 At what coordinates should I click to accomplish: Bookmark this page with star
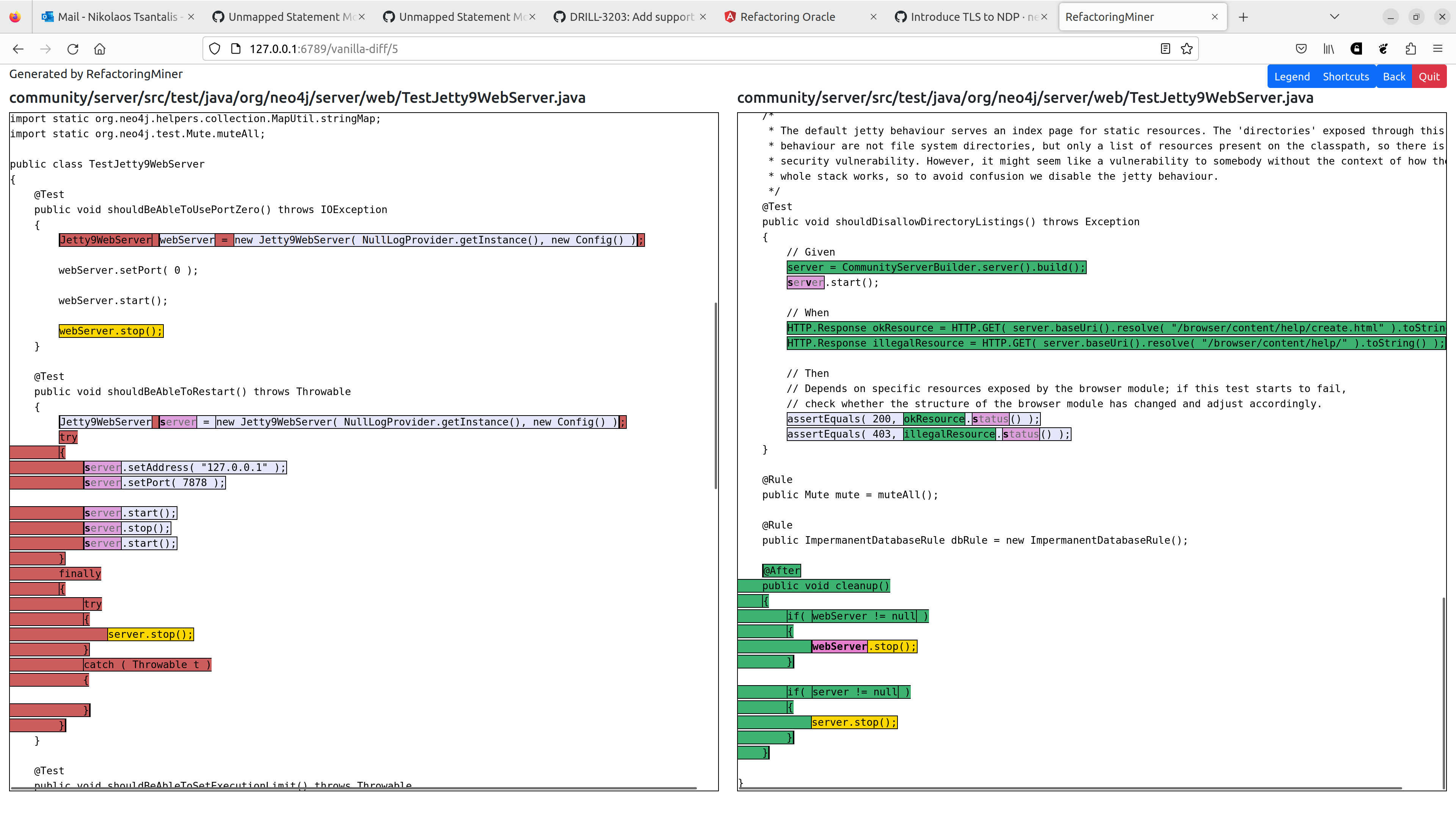[1186, 49]
